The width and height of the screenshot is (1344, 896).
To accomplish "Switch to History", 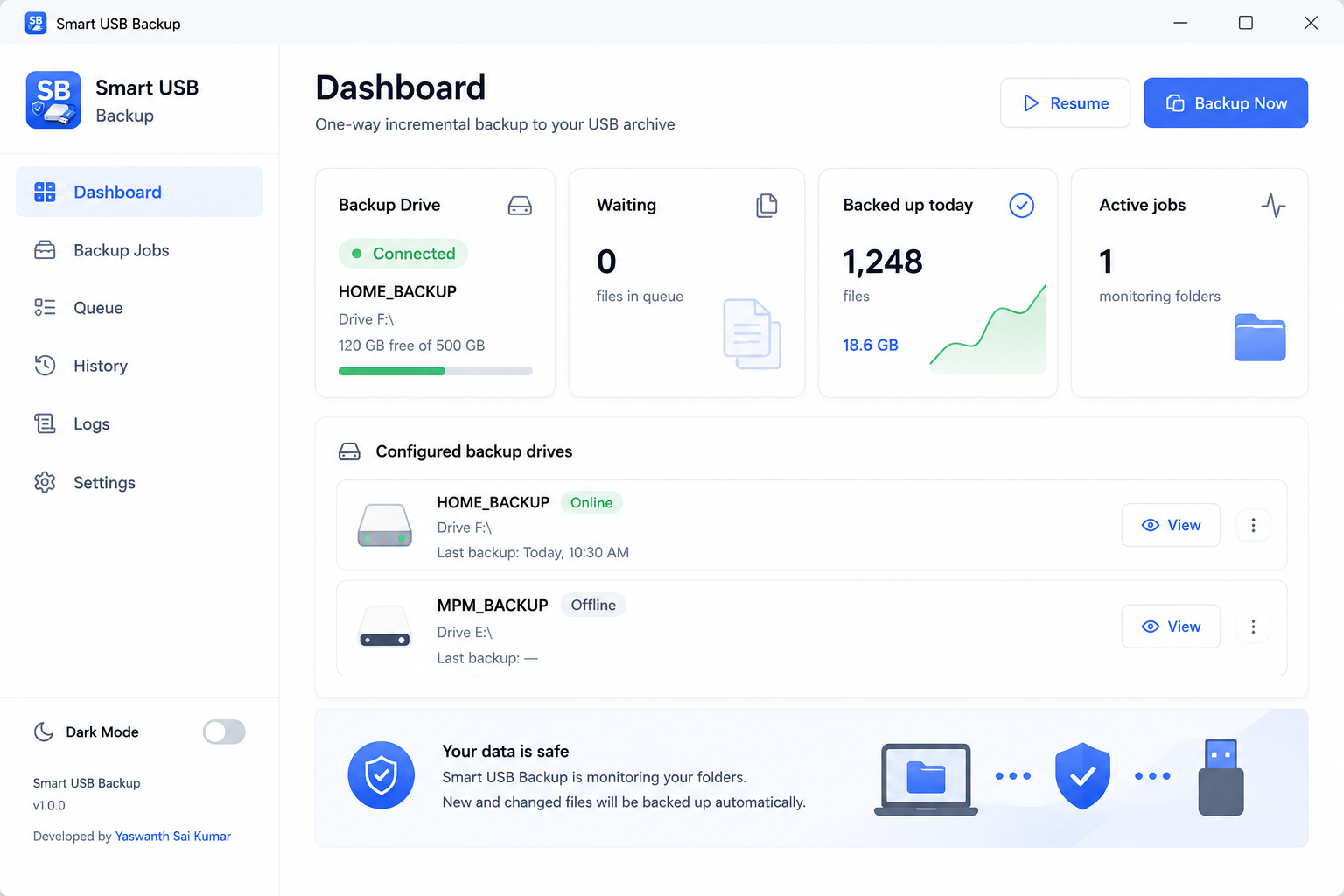I will pos(139,366).
